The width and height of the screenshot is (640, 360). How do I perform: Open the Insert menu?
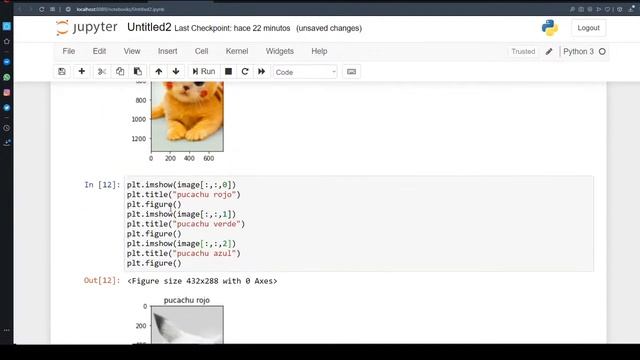[x=168, y=51]
